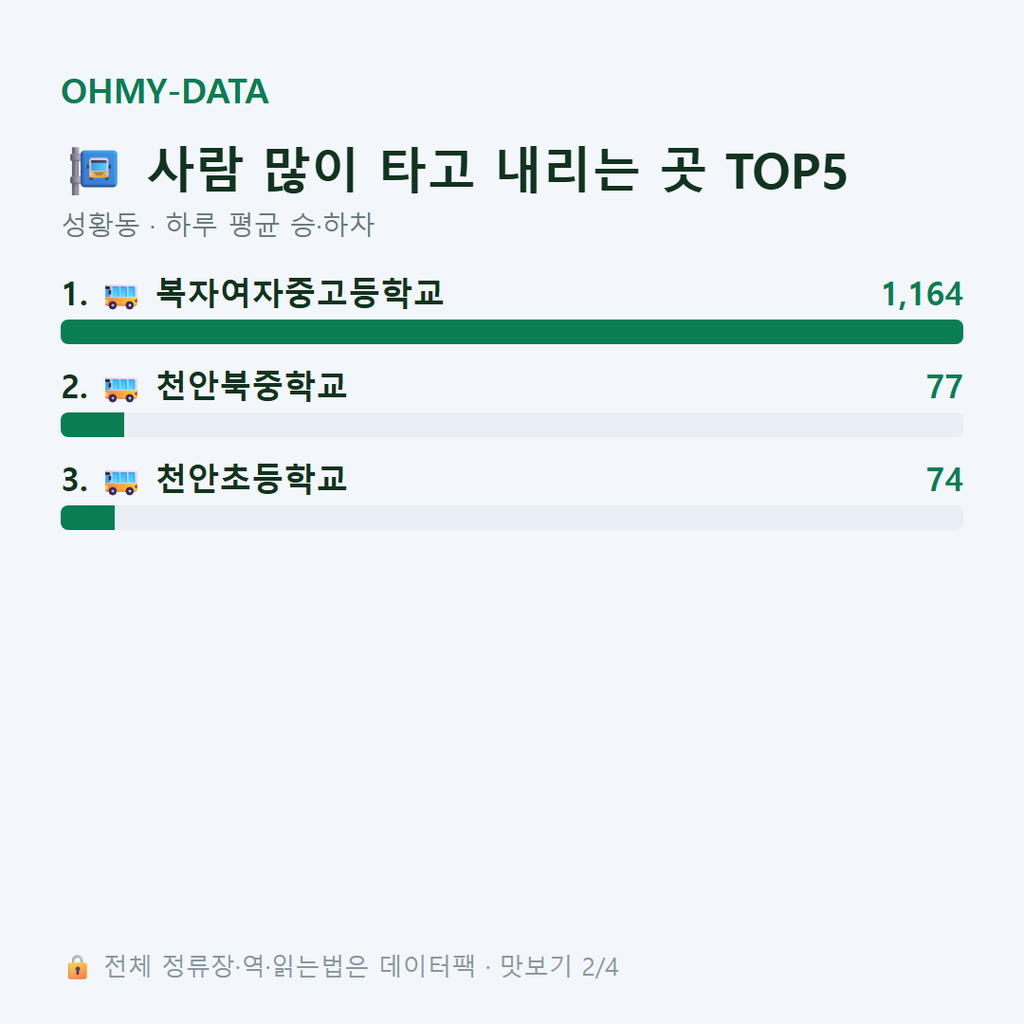
Task: Click the gray track of rank 2 bar
Action: 543,424
